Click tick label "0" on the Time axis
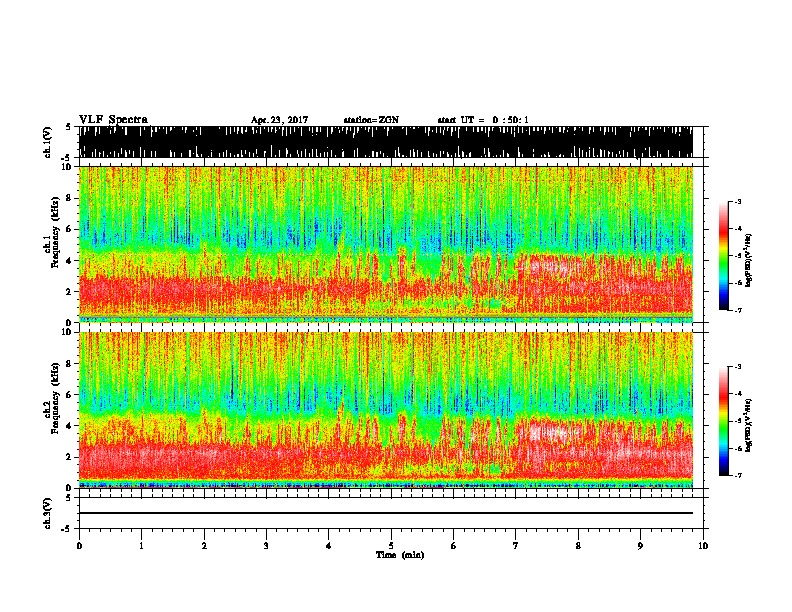This screenshot has height=612, width=792. [x=79, y=545]
